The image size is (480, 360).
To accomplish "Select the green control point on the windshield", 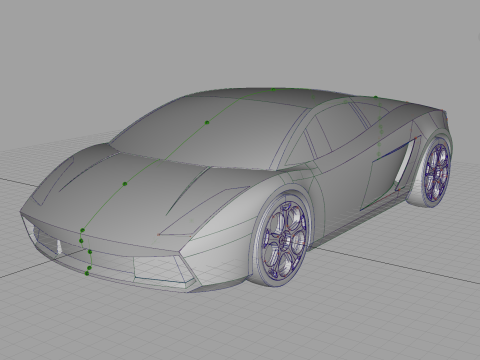I will [x=207, y=123].
